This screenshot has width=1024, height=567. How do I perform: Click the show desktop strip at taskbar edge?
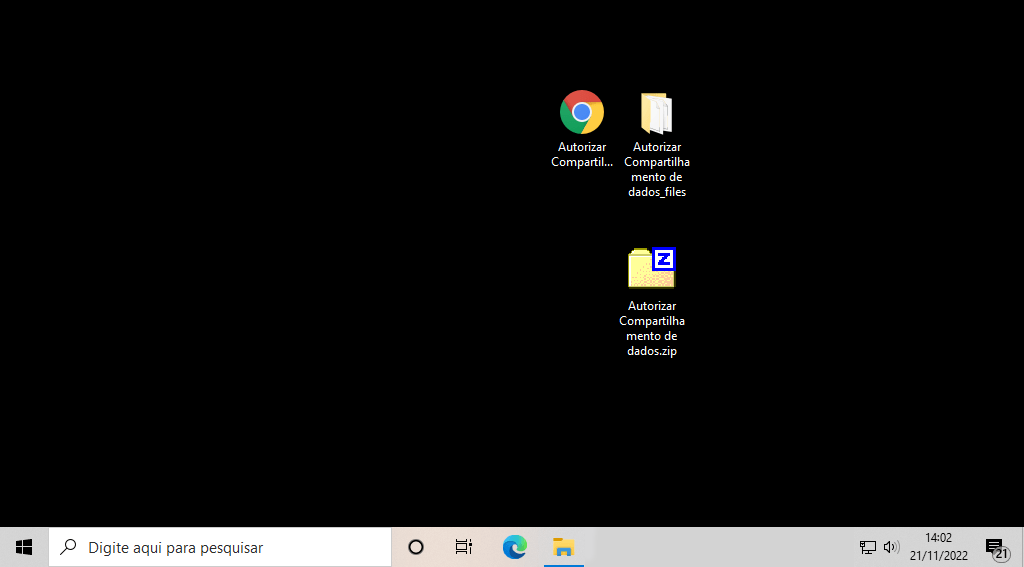click(x=1021, y=547)
